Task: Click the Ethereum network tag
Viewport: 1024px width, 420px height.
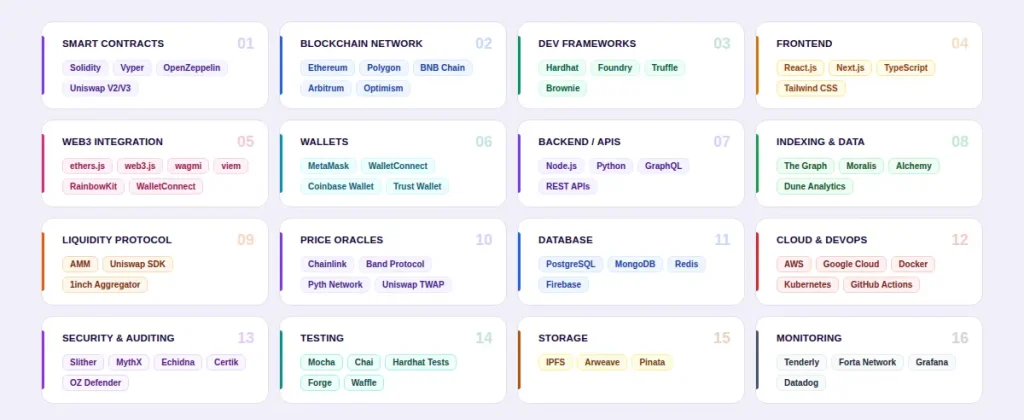Action: tap(328, 68)
